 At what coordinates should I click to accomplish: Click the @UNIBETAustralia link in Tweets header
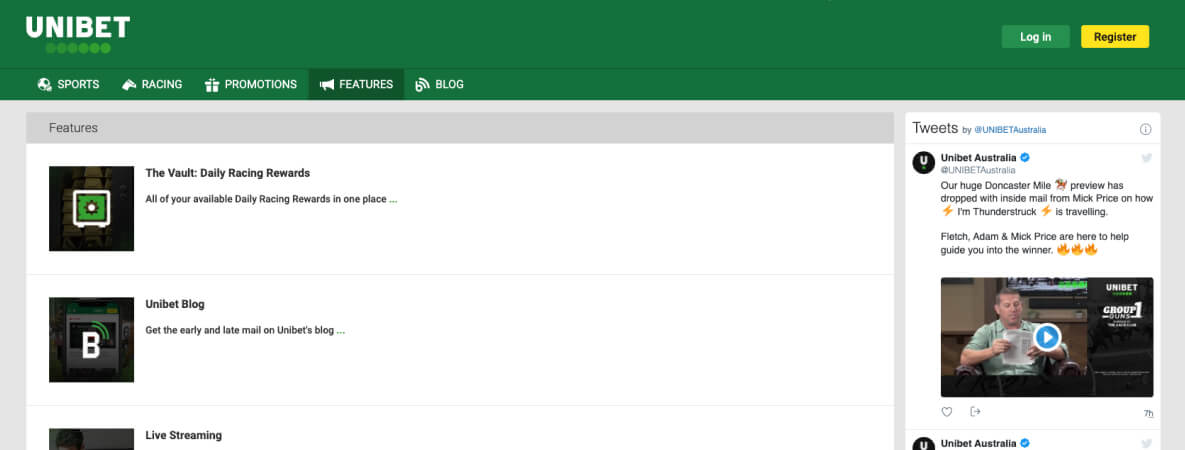click(x=1010, y=130)
